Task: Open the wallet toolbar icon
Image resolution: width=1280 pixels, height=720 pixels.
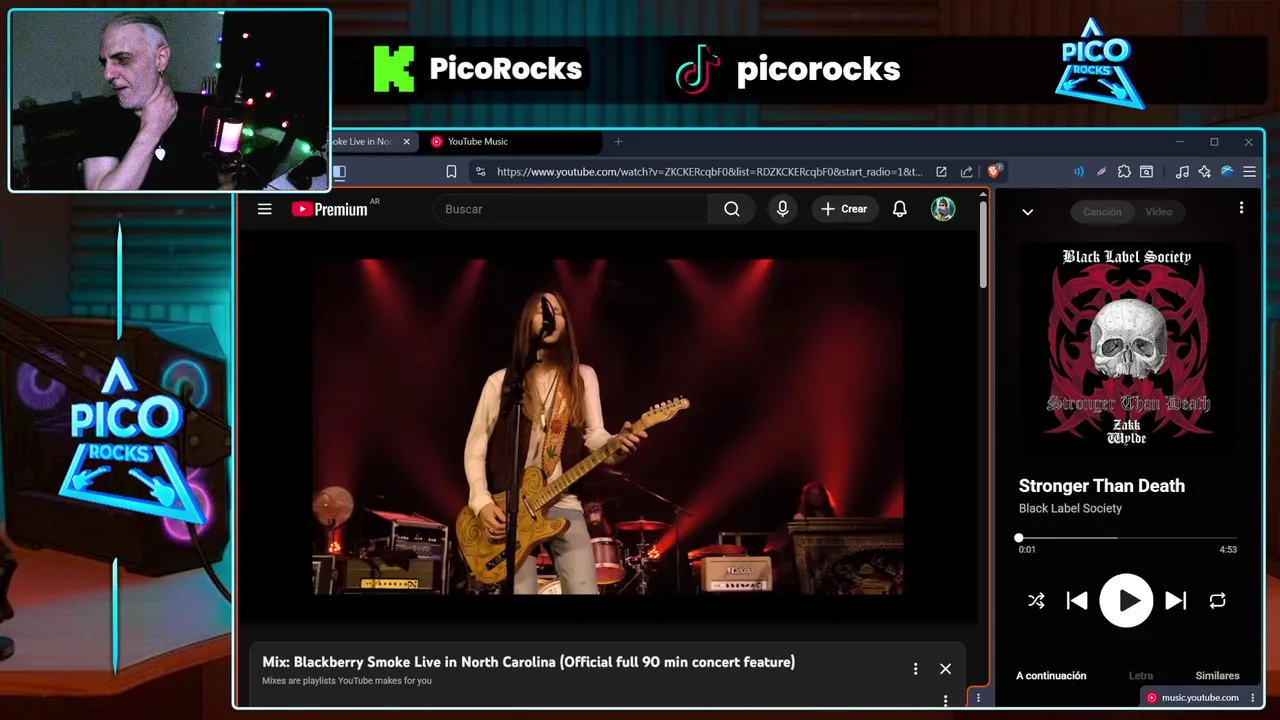Action: point(1147,172)
